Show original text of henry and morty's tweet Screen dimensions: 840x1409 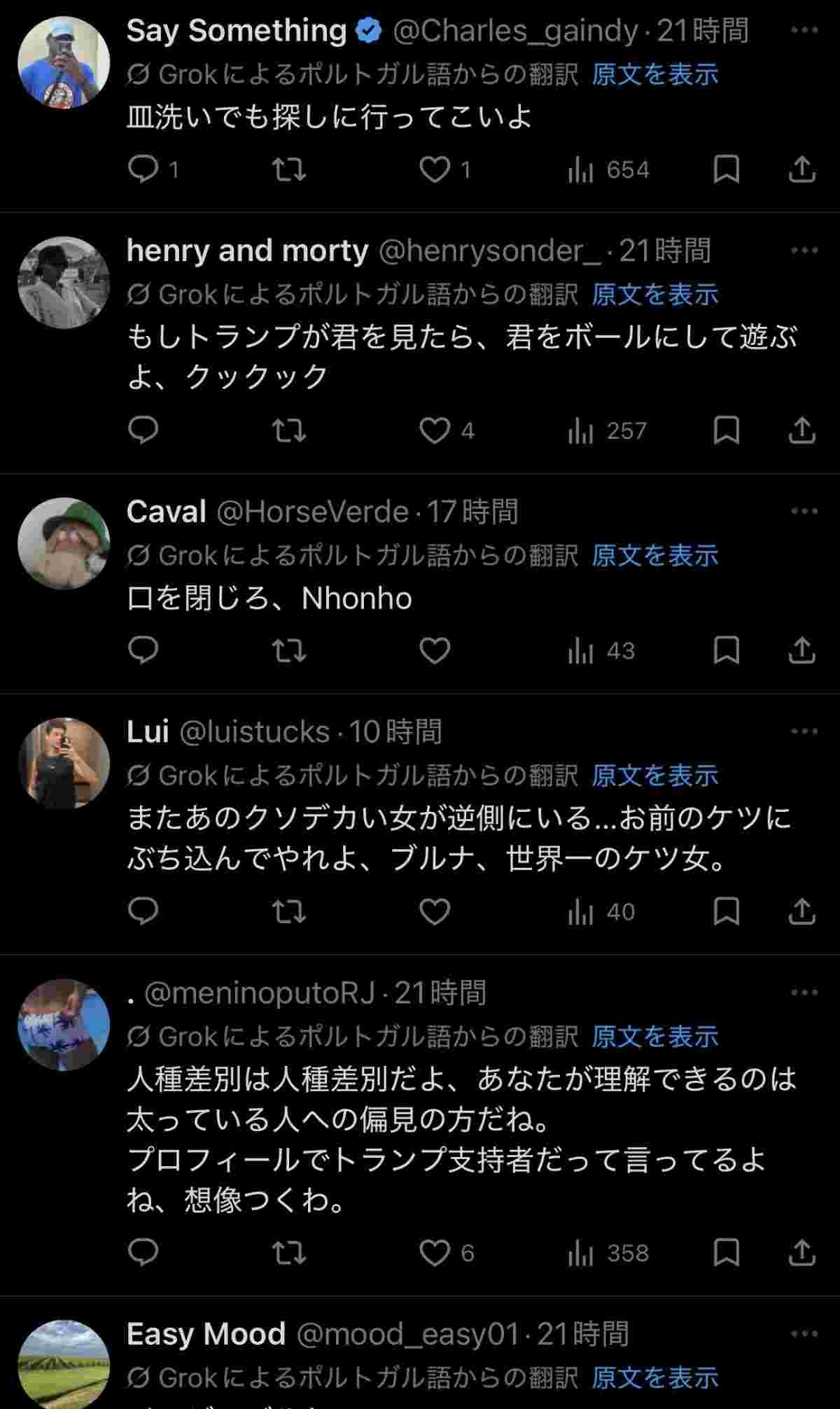coord(654,295)
